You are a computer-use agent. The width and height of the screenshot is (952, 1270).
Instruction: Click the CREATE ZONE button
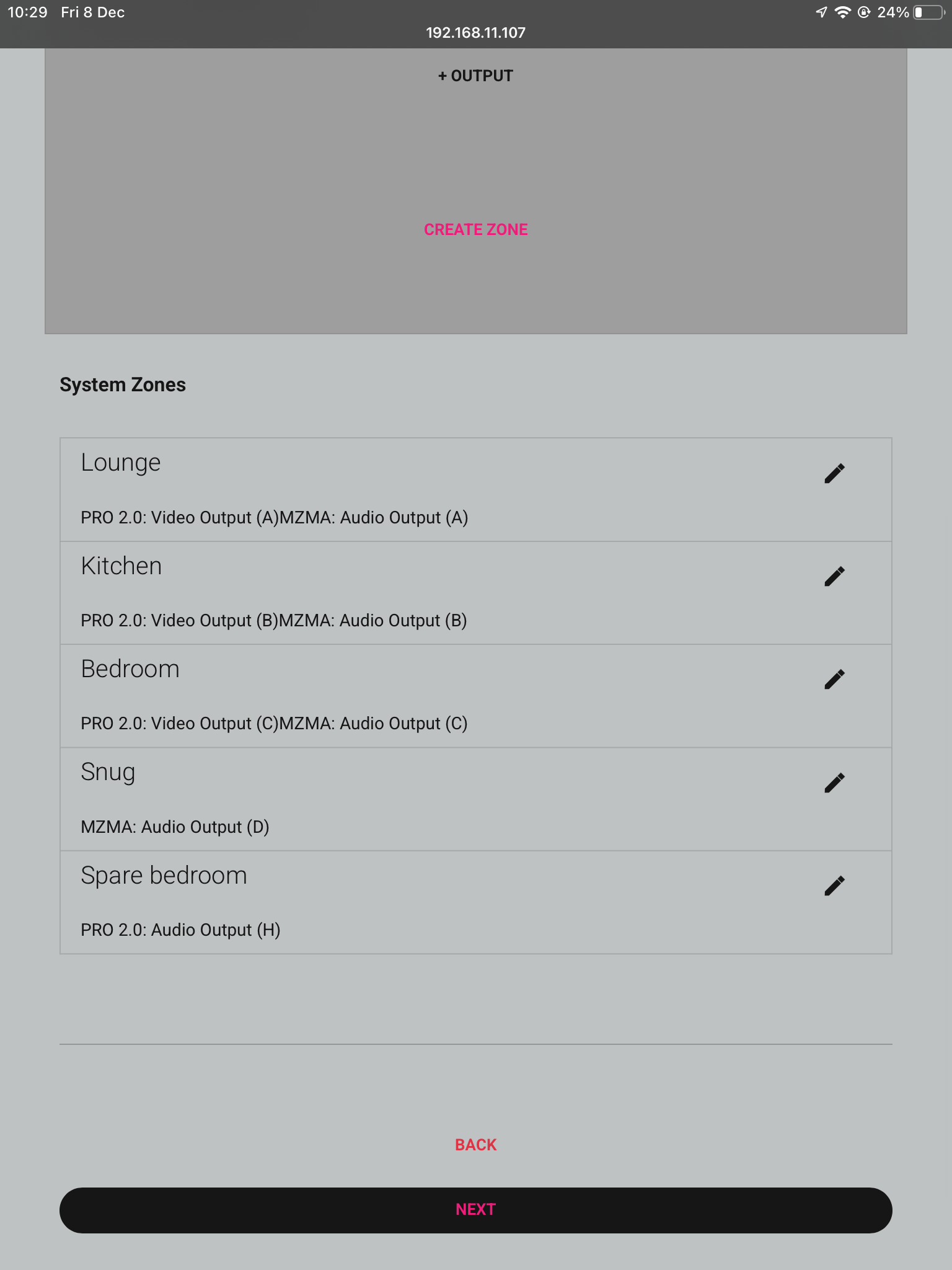475,229
